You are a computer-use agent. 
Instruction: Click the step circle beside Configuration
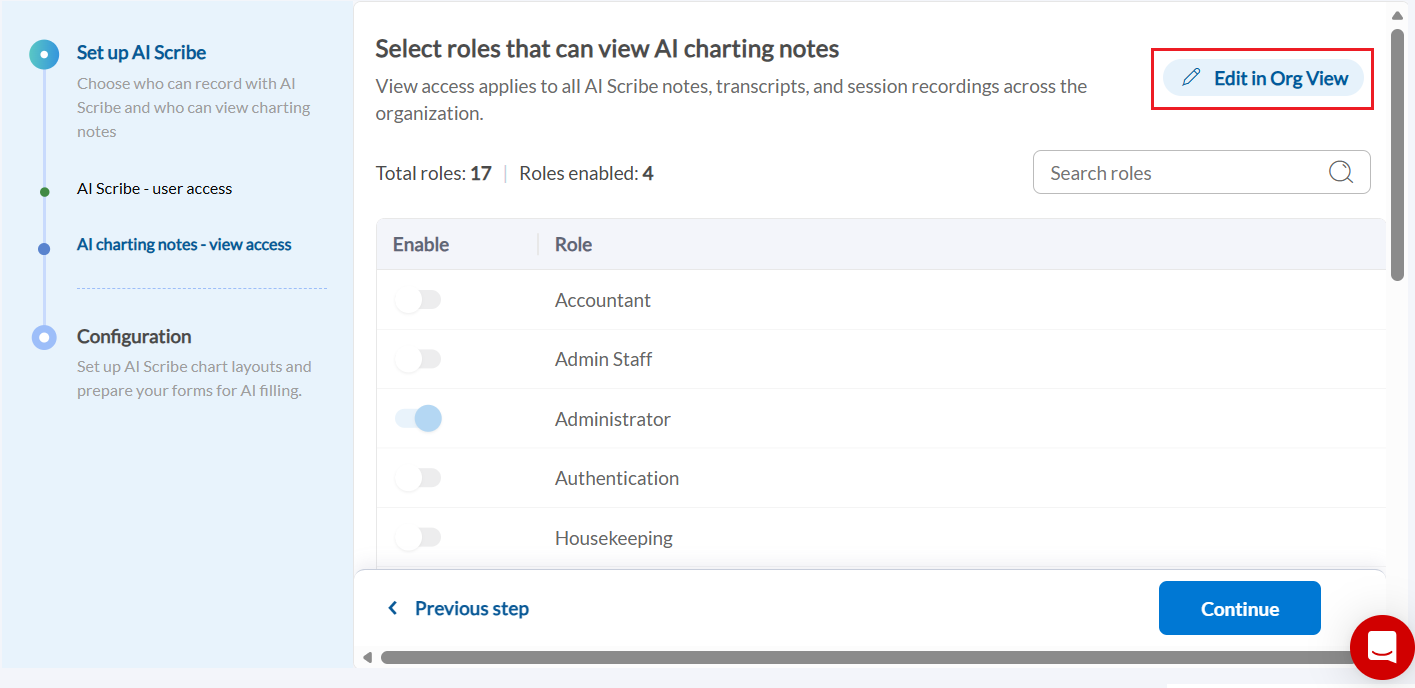click(44, 337)
